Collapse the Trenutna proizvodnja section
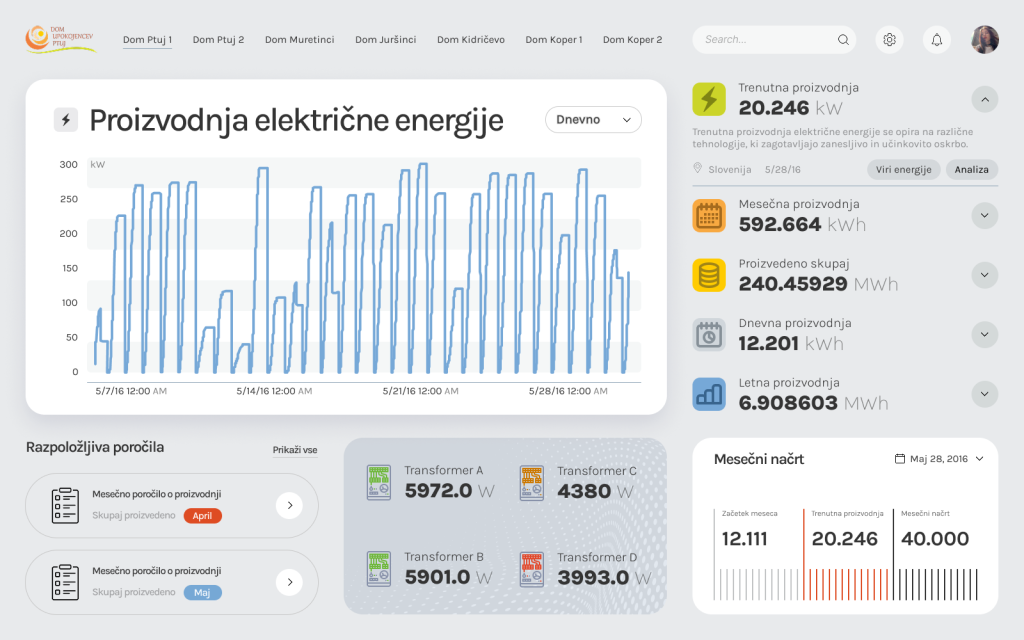The image size is (1024, 640). click(x=984, y=99)
